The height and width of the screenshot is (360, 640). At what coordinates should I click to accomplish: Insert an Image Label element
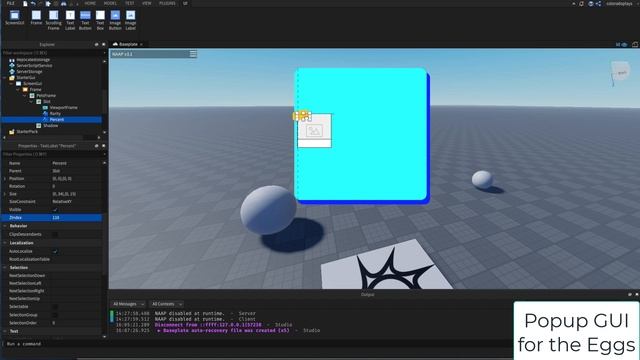coord(130,19)
